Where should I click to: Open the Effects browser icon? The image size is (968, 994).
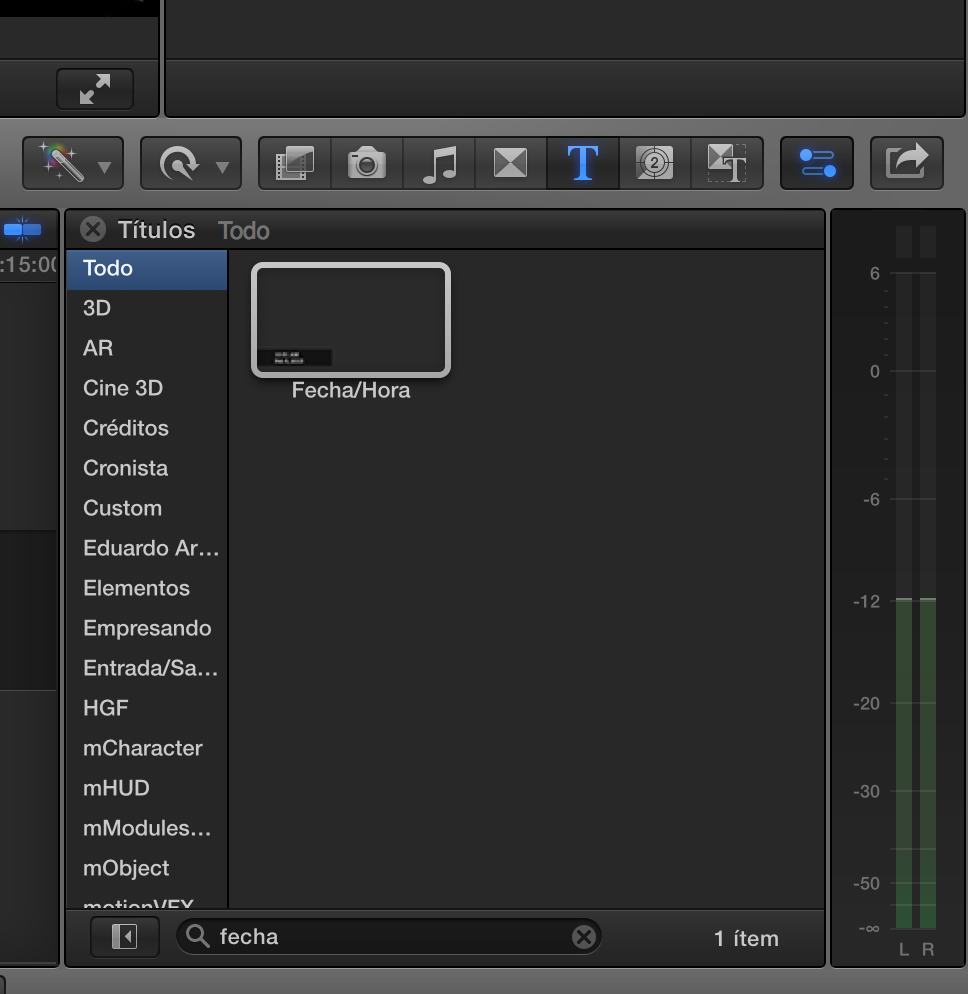[295, 163]
